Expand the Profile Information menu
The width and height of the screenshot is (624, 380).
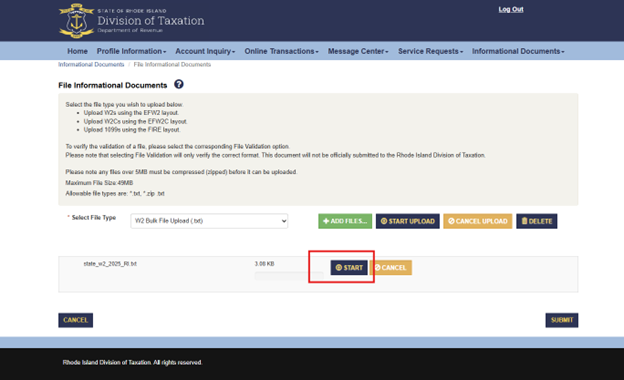coord(131,51)
